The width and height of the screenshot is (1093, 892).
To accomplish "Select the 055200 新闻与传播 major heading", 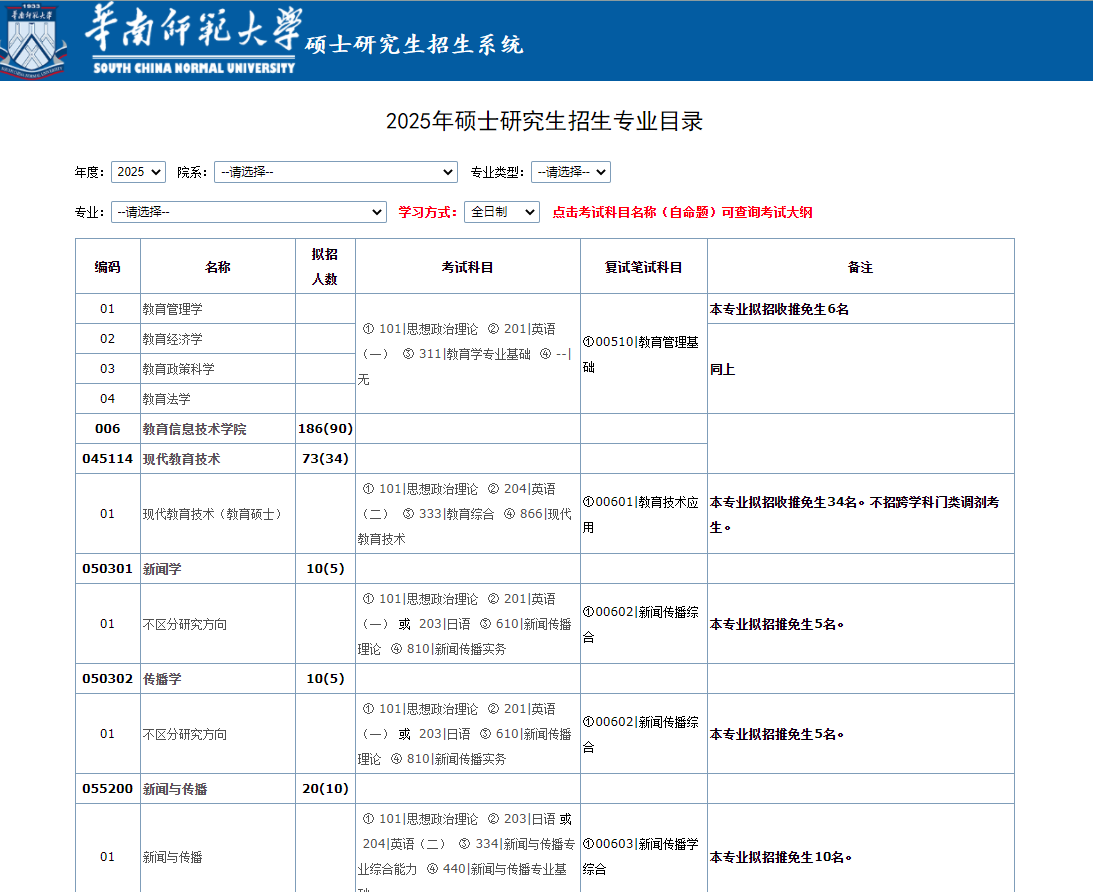I will point(175,789).
